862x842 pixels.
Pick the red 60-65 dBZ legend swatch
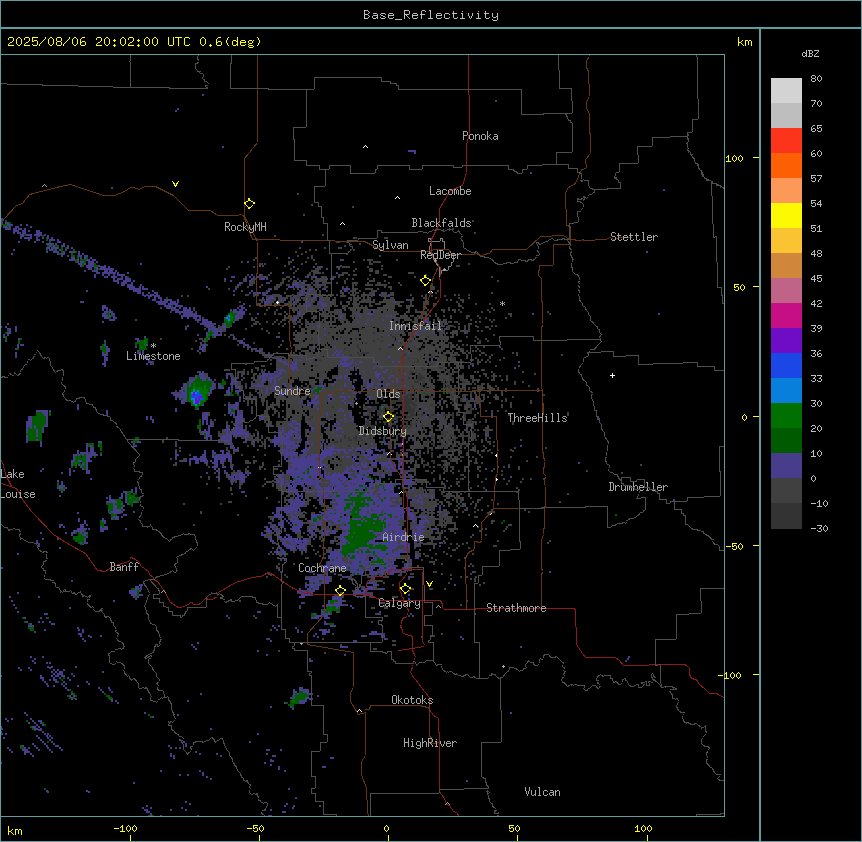(x=786, y=141)
